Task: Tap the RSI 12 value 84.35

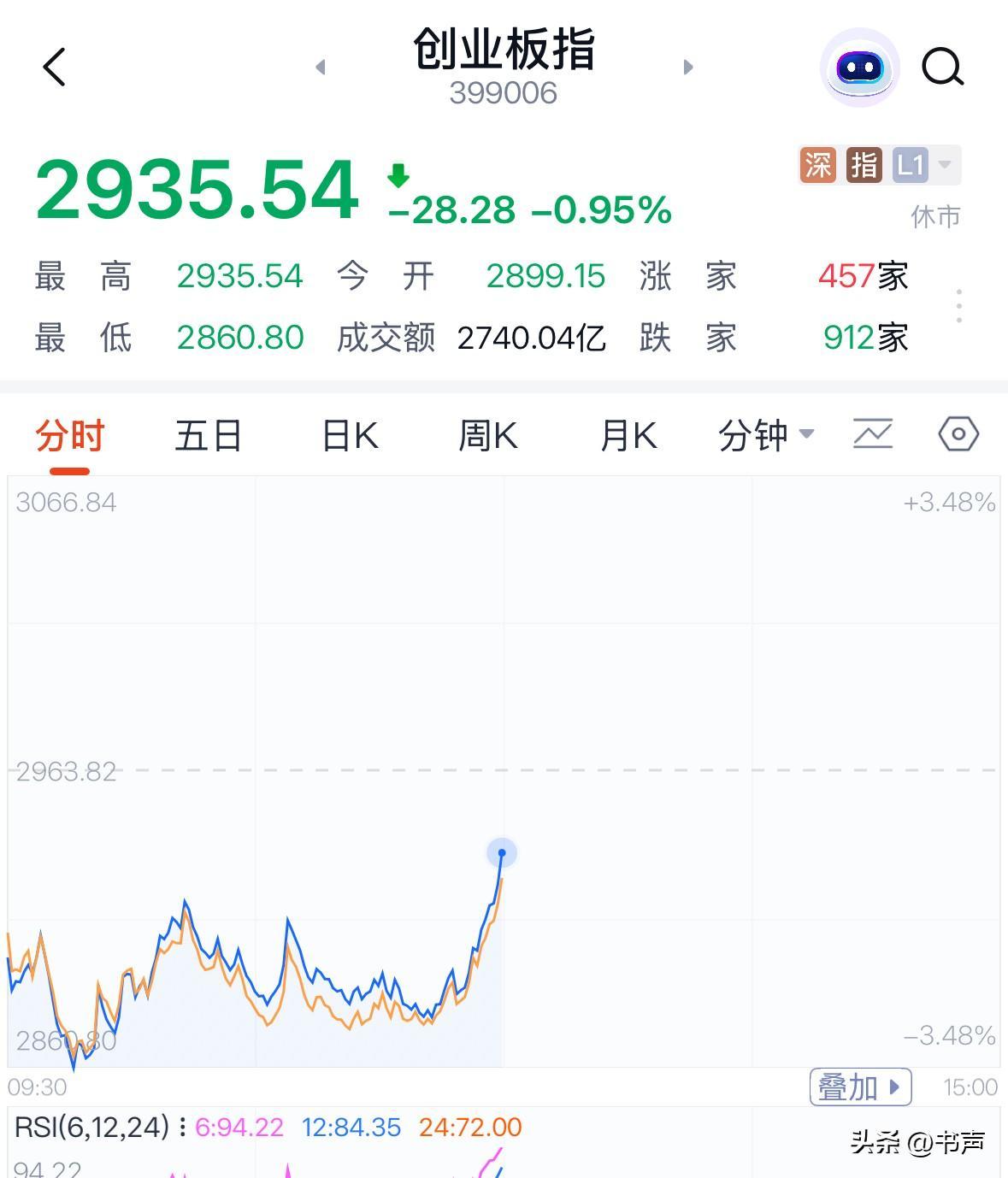Action: point(351,1127)
